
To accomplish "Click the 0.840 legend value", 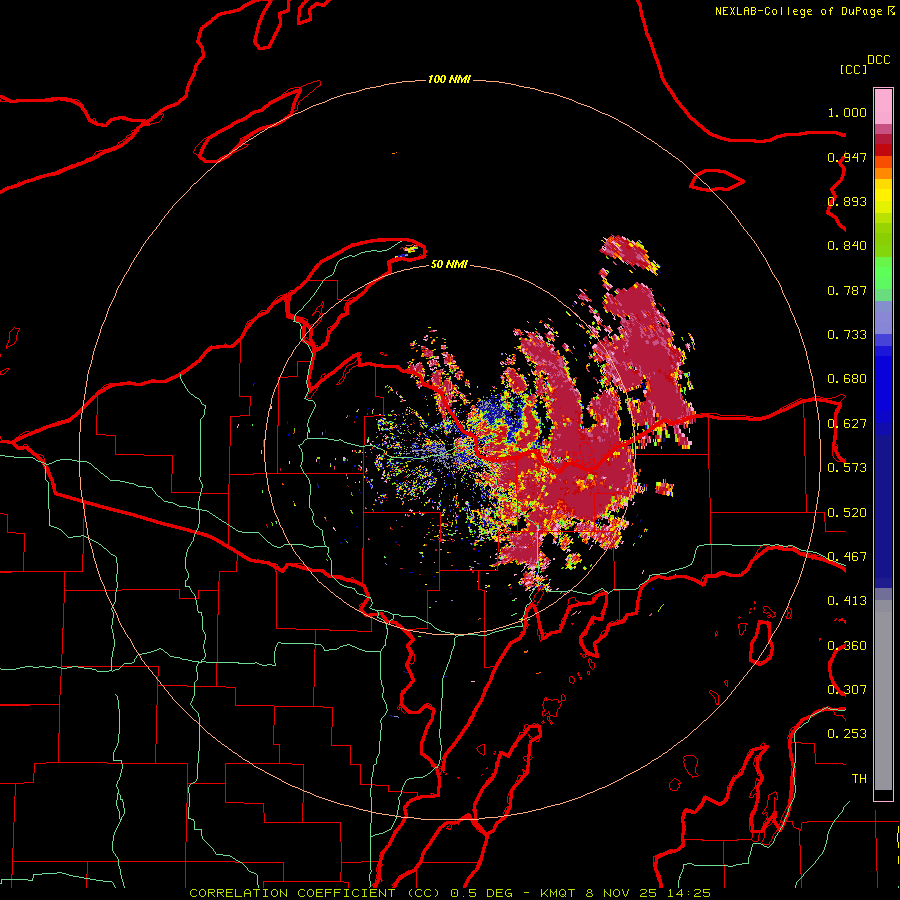I will coord(847,246).
